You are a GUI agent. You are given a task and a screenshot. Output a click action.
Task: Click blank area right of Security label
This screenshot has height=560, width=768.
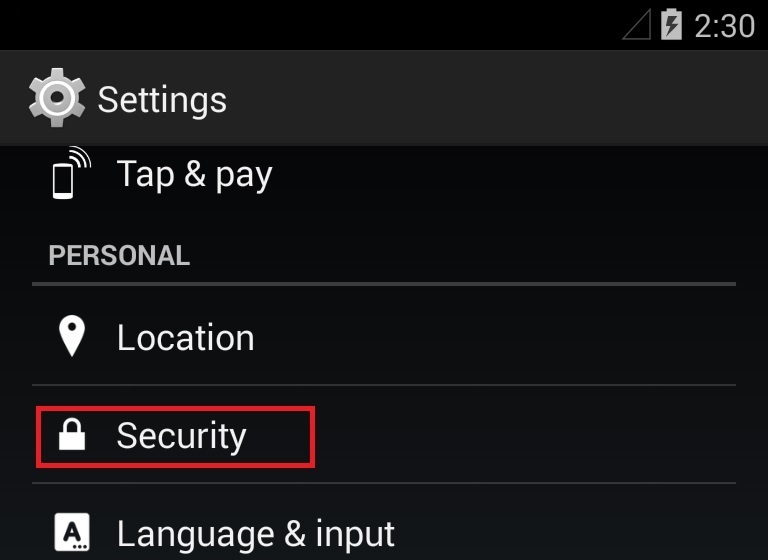524,435
